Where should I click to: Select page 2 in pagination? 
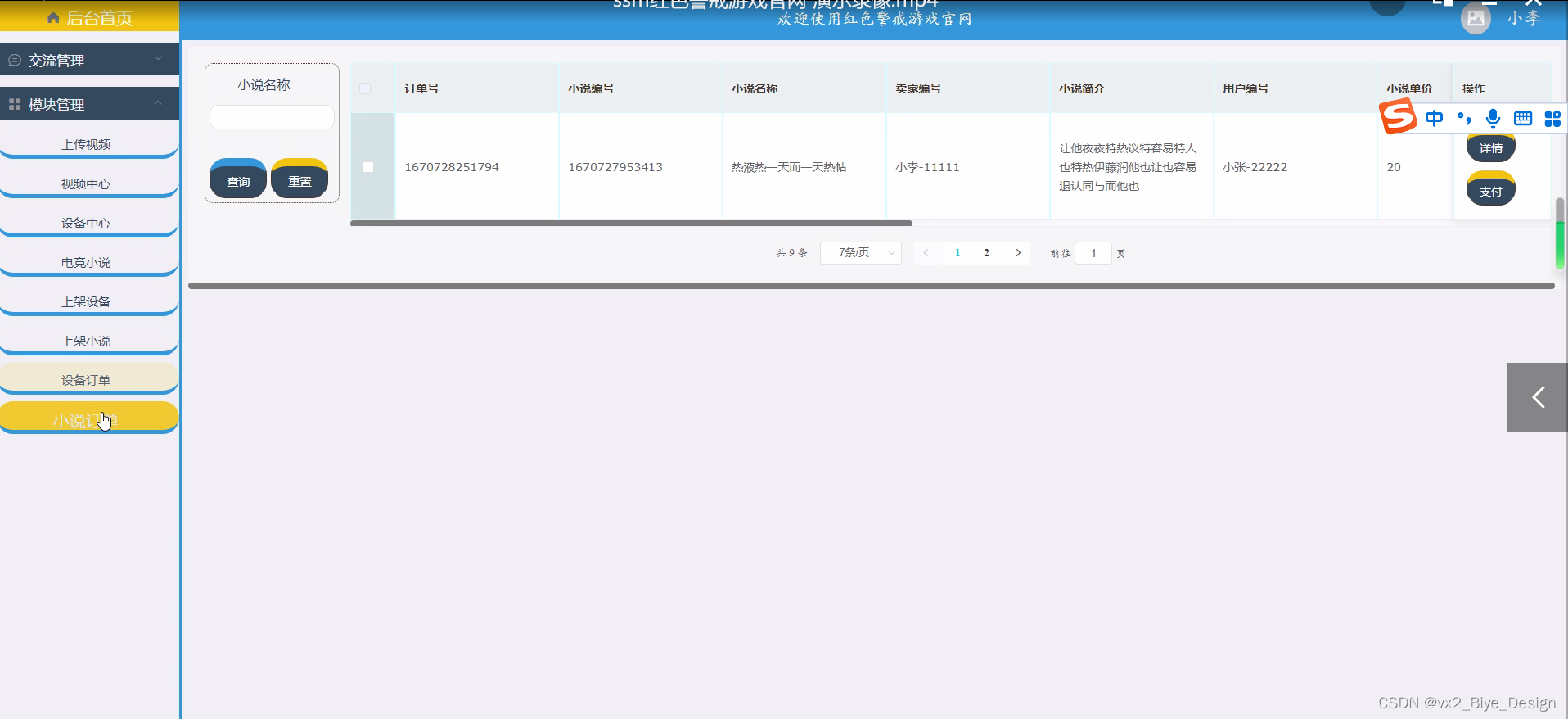pos(987,252)
